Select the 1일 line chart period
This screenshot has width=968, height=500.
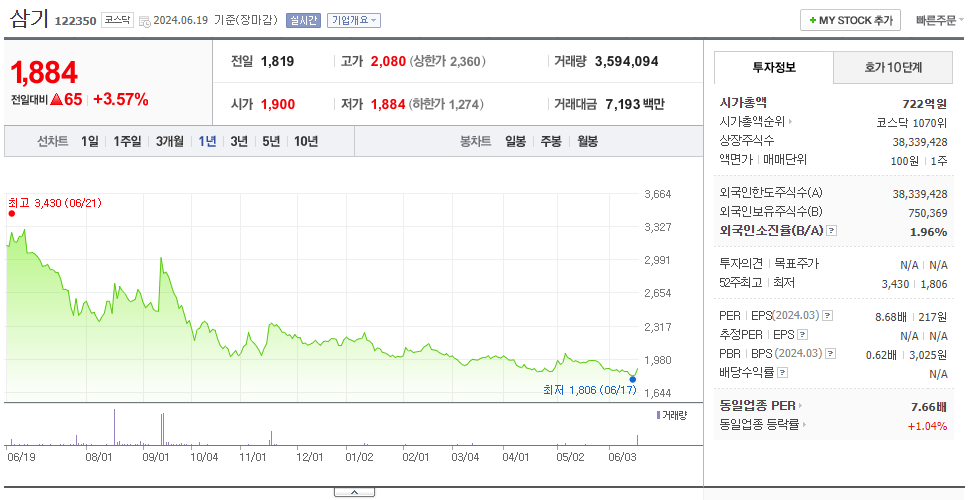point(90,141)
